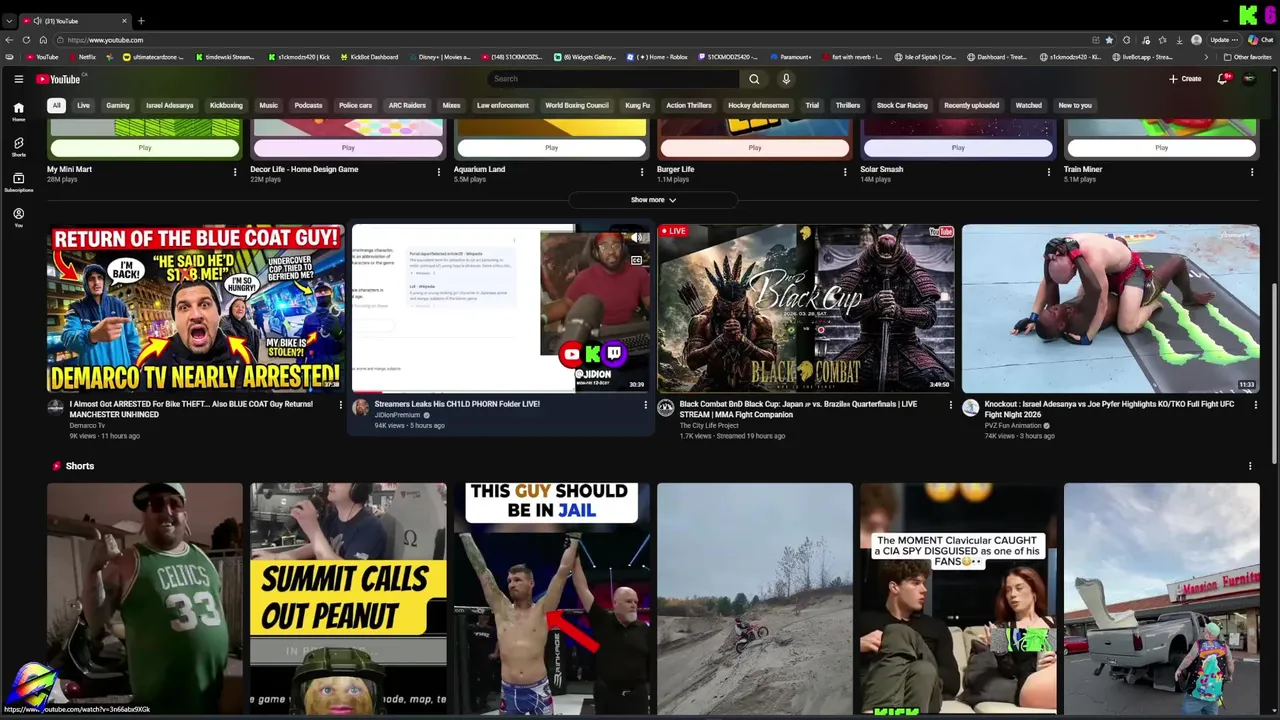Play the My Mini Mart game

coord(145,147)
